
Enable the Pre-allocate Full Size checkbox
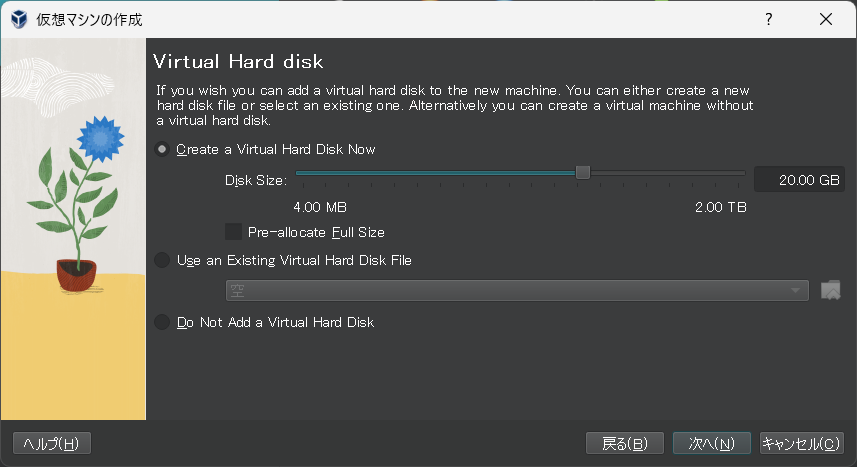[234, 232]
